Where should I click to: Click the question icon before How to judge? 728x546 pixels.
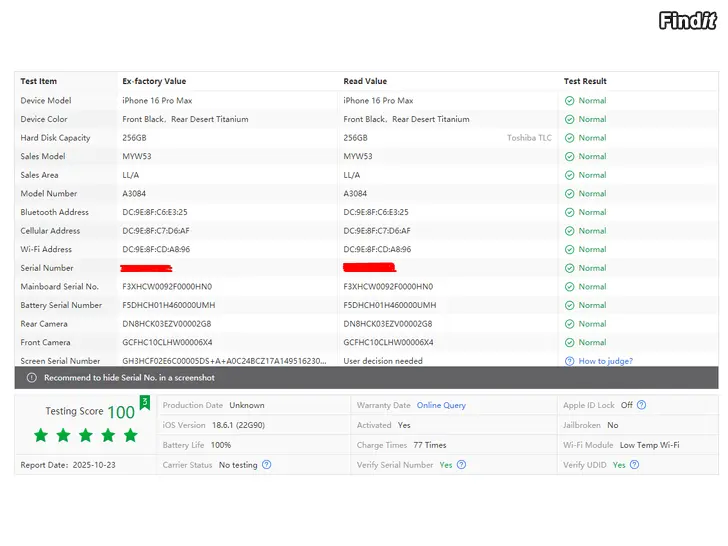pyautogui.click(x=569, y=361)
